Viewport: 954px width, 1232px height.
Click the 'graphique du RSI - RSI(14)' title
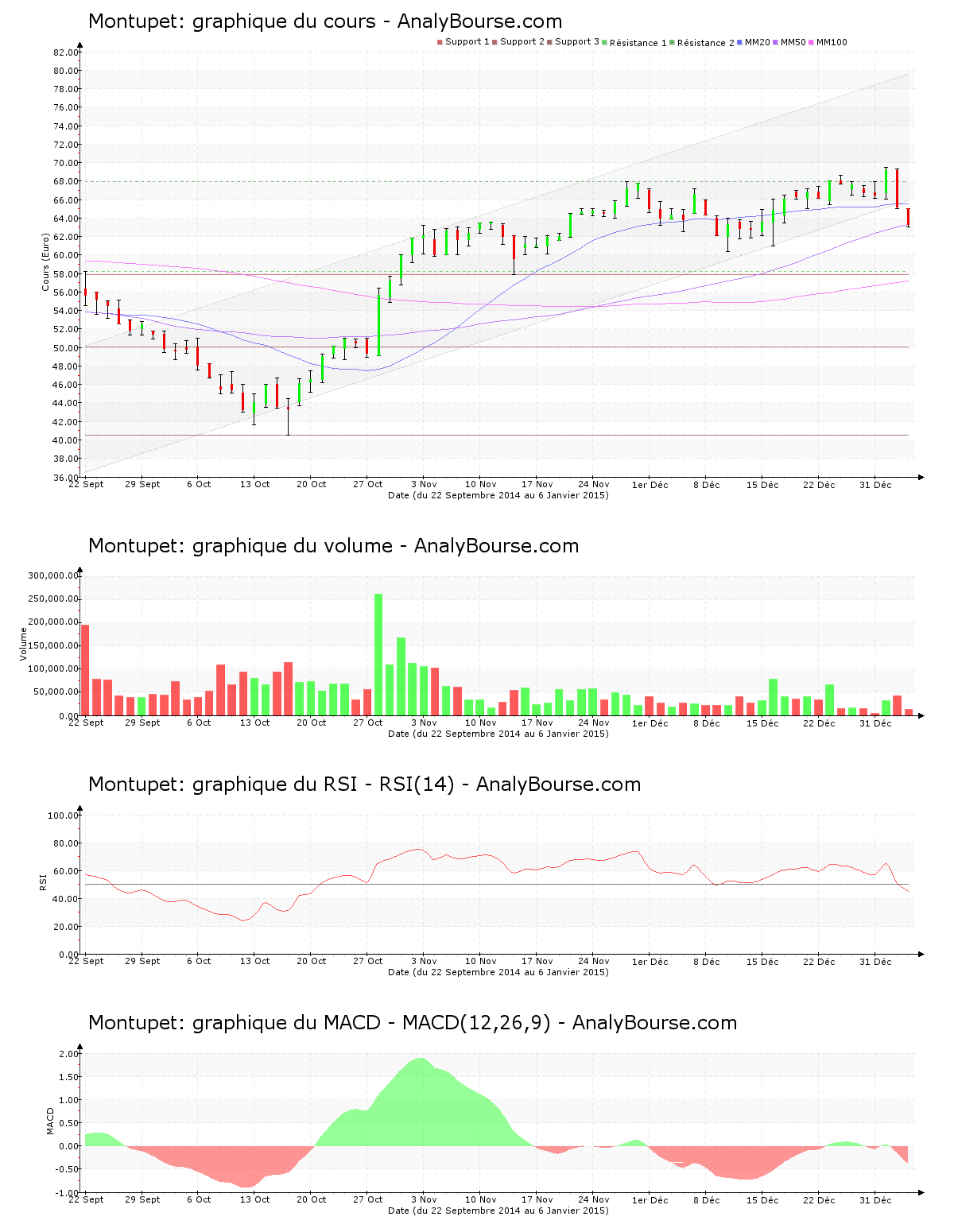364,785
